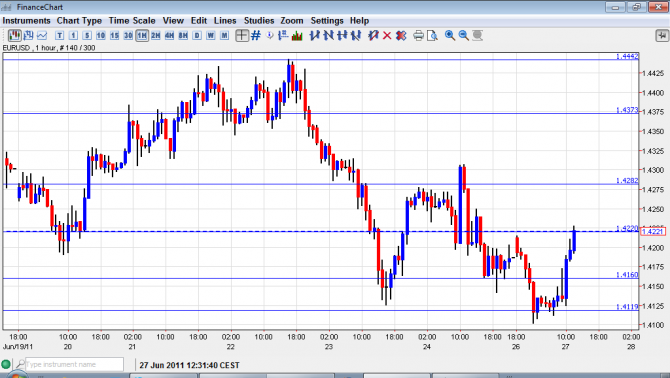Toggle the chart grid (#) icon

pyautogui.click(x=256, y=35)
